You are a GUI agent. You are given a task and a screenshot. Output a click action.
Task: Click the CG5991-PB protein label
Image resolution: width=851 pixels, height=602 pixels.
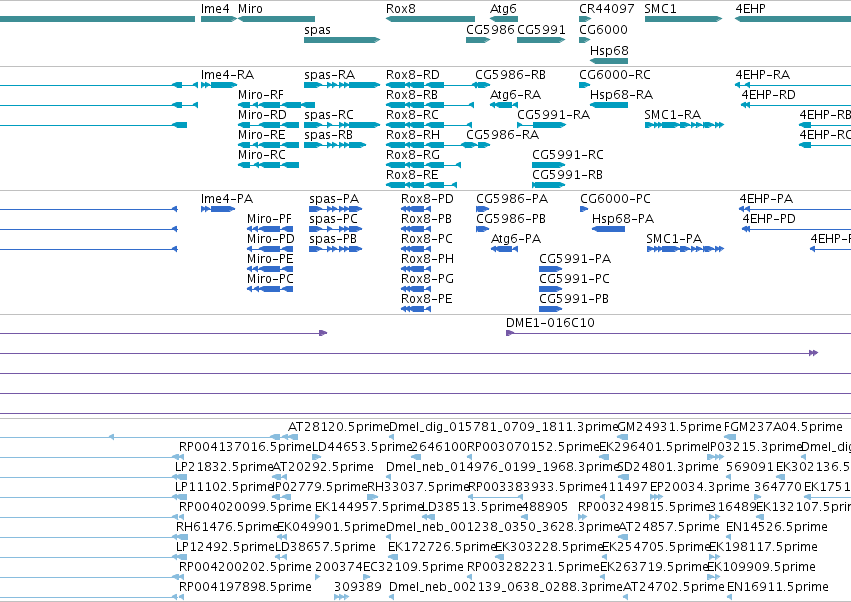[x=574, y=299]
